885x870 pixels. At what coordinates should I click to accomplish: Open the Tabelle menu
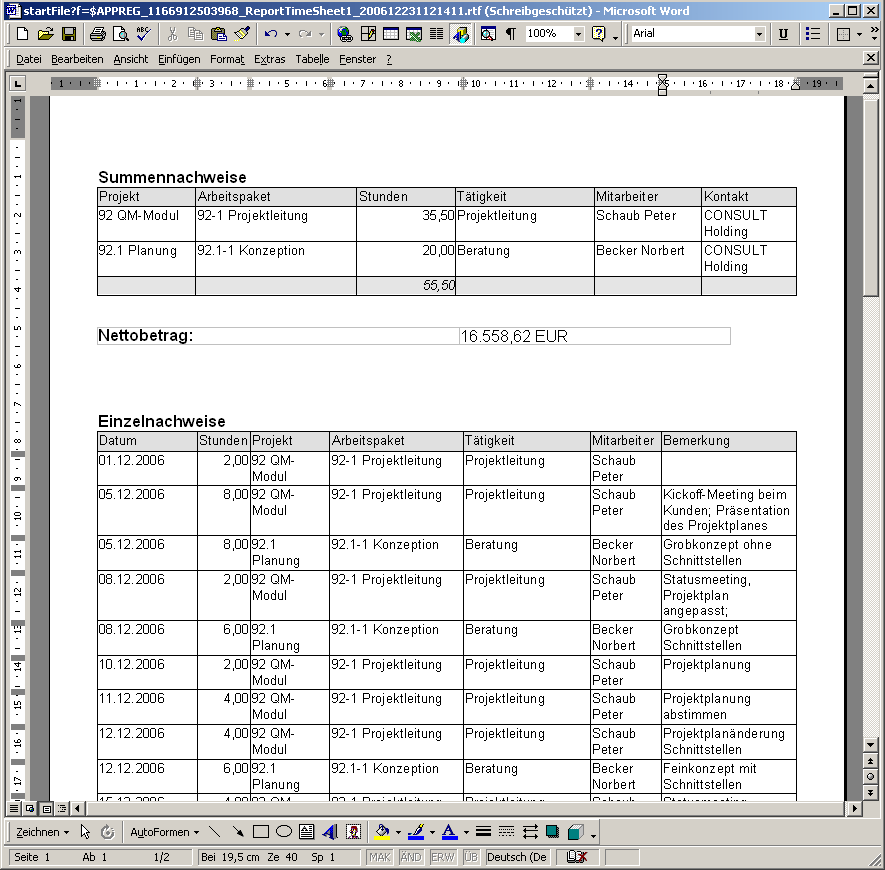point(312,59)
